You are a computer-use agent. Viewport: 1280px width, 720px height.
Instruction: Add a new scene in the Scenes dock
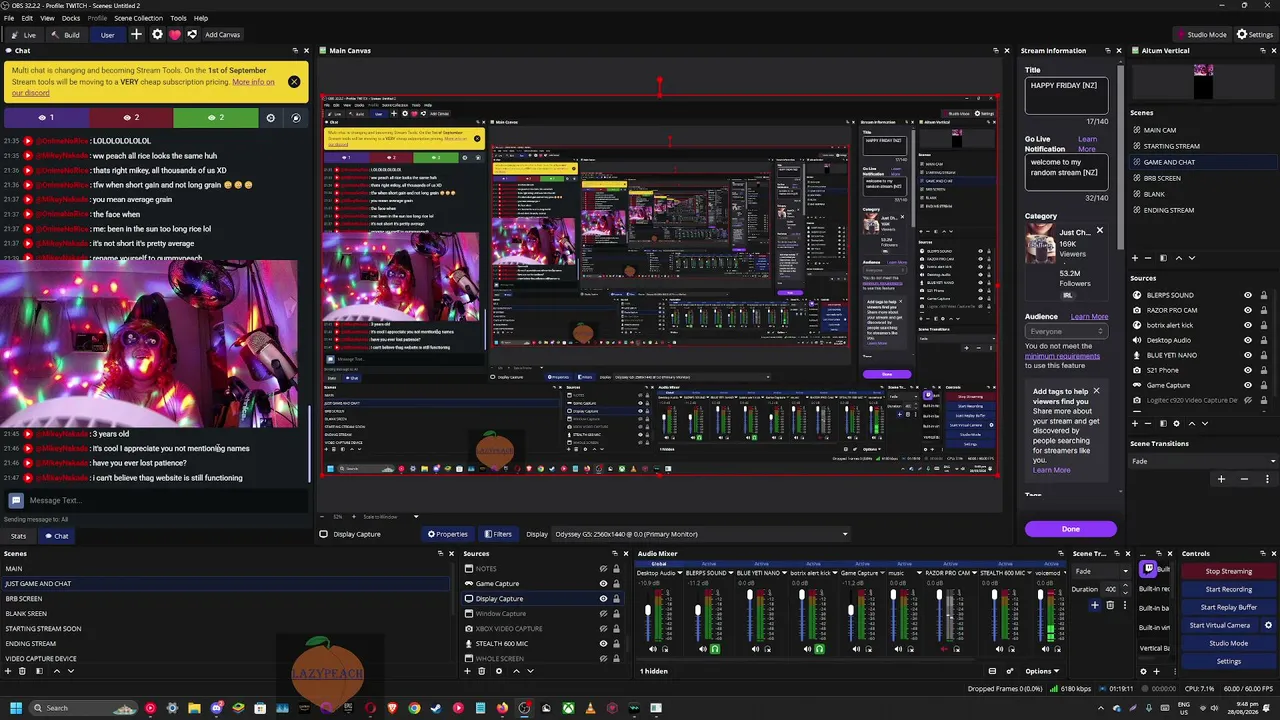pyautogui.click(x=8, y=671)
